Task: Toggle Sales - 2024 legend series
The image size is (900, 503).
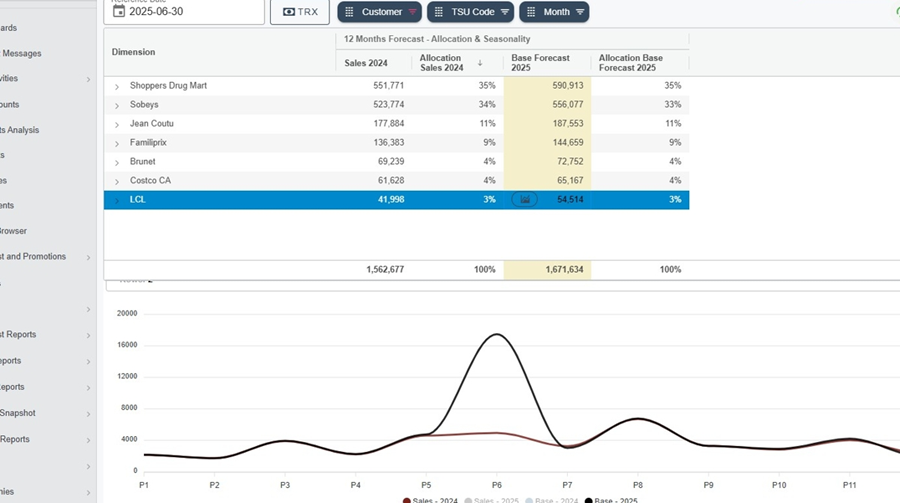Action: tap(430, 500)
